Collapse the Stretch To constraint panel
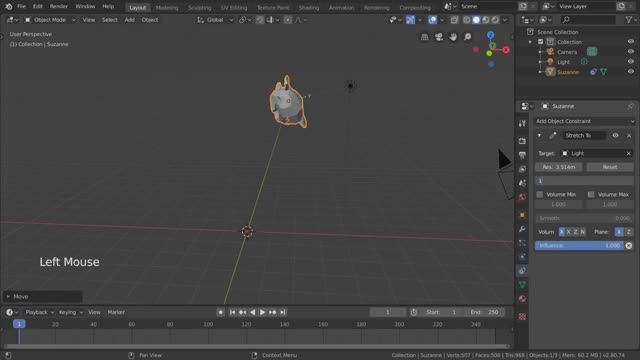This screenshot has width=640, height=360. (539, 135)
